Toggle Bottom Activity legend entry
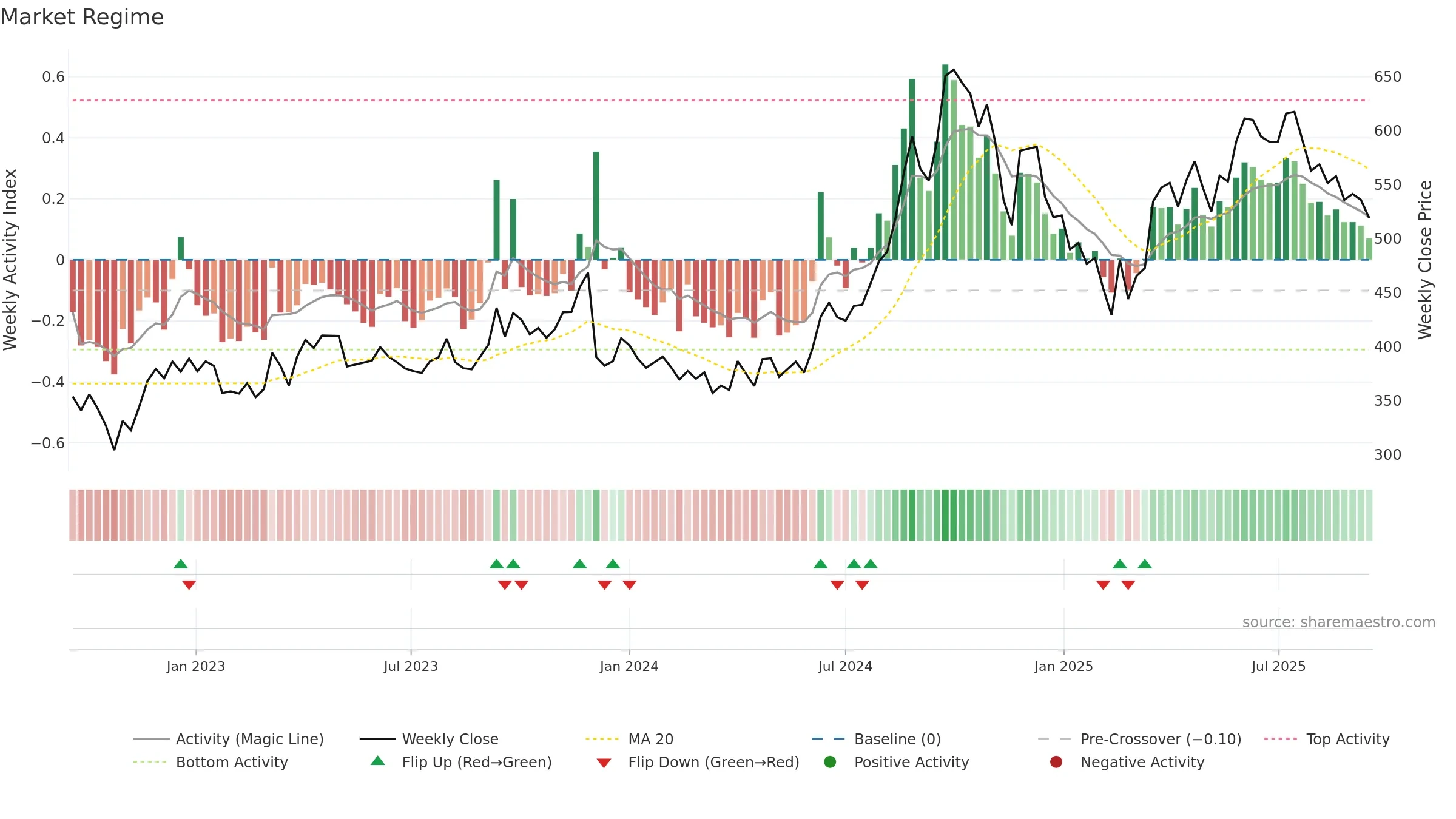1456x819 pixels. tap(211, 762)
